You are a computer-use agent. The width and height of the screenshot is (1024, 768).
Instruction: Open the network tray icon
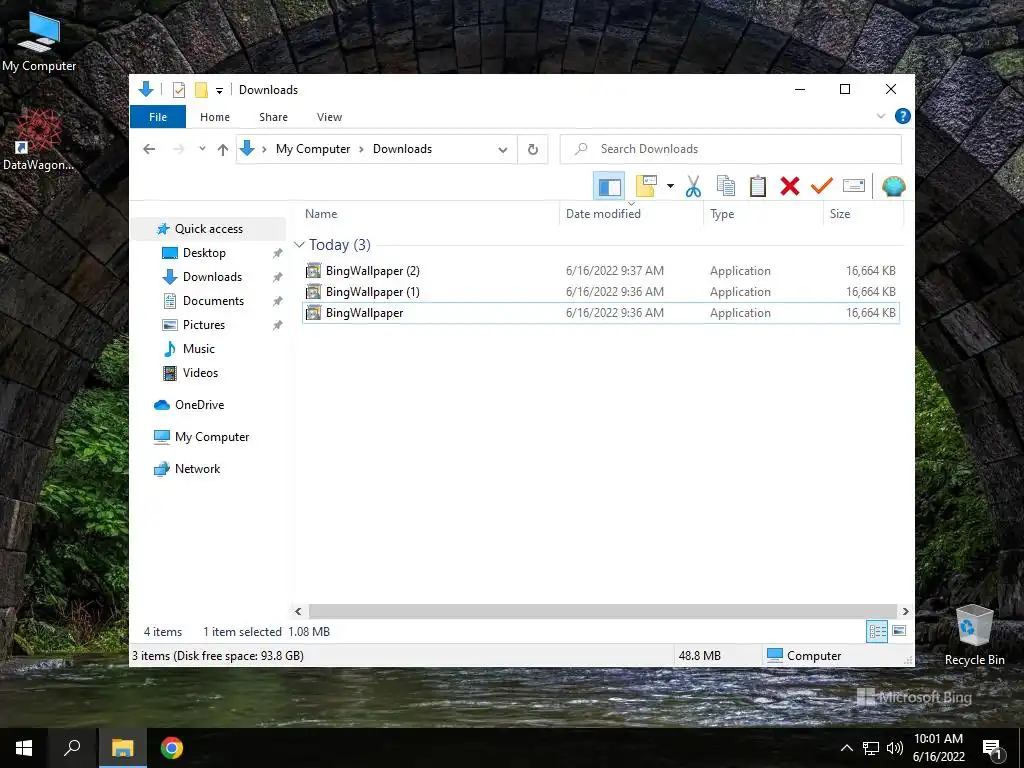click(871, 748)
